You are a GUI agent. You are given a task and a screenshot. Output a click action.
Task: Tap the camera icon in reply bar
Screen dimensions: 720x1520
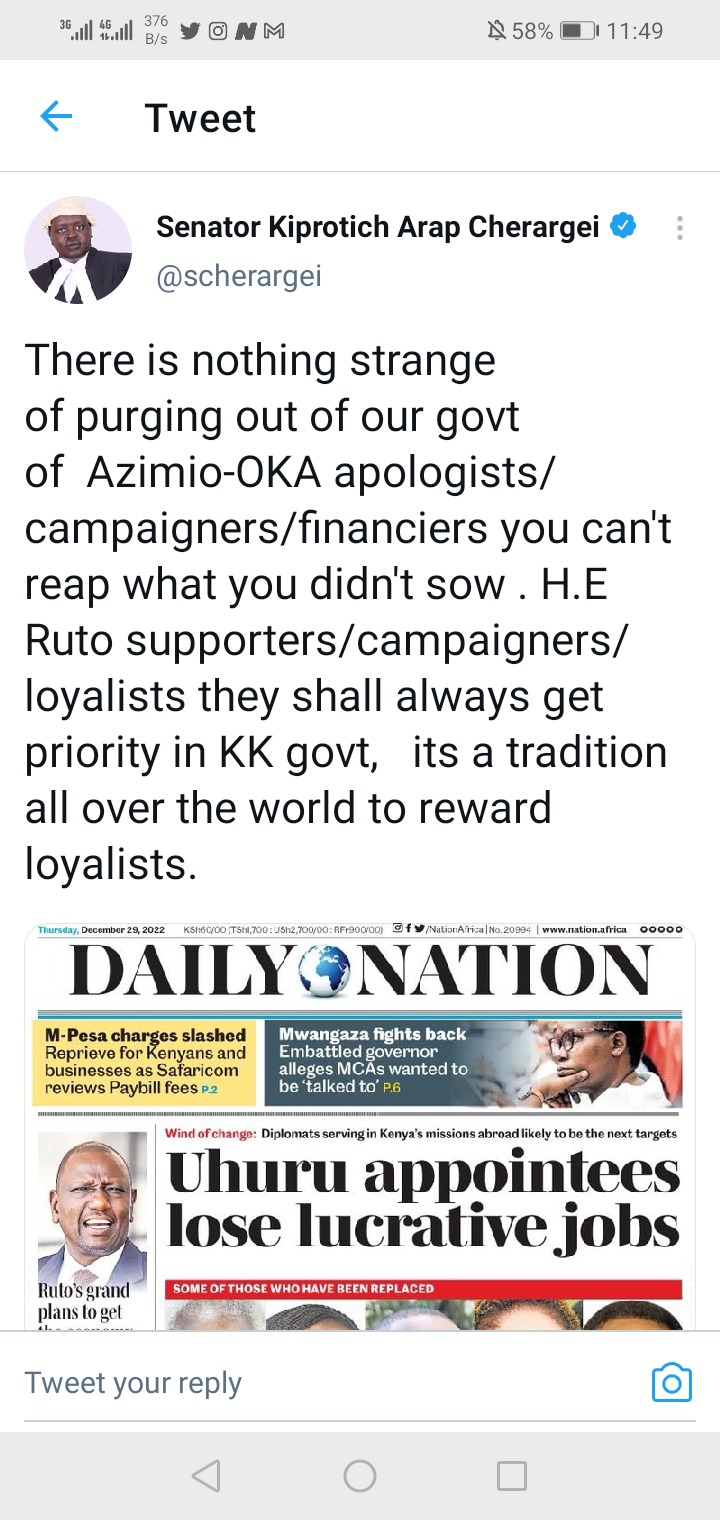pyautogui.click(x=672, y=1383)
